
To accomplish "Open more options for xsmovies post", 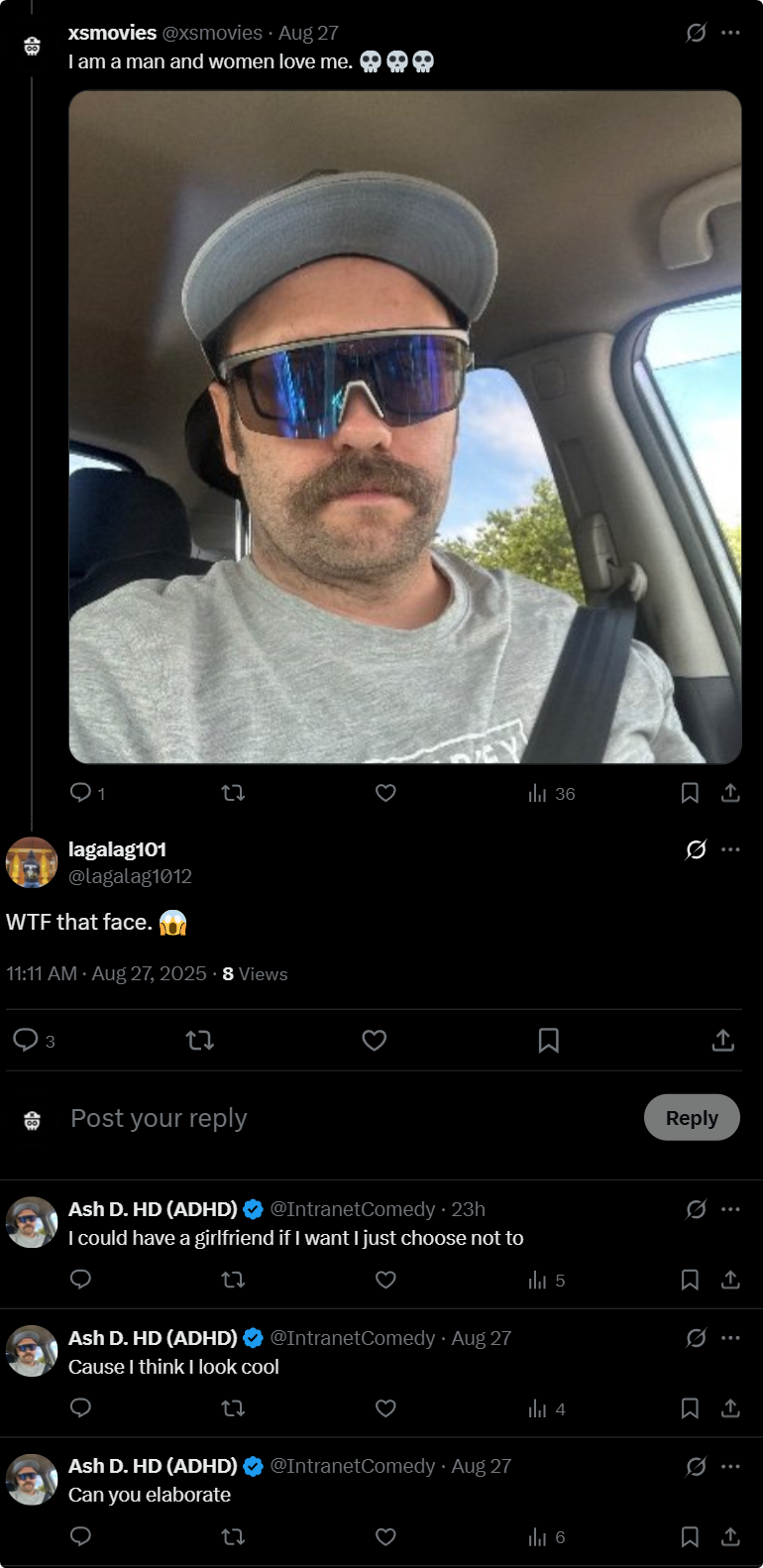I will click(x=730, y=33).
